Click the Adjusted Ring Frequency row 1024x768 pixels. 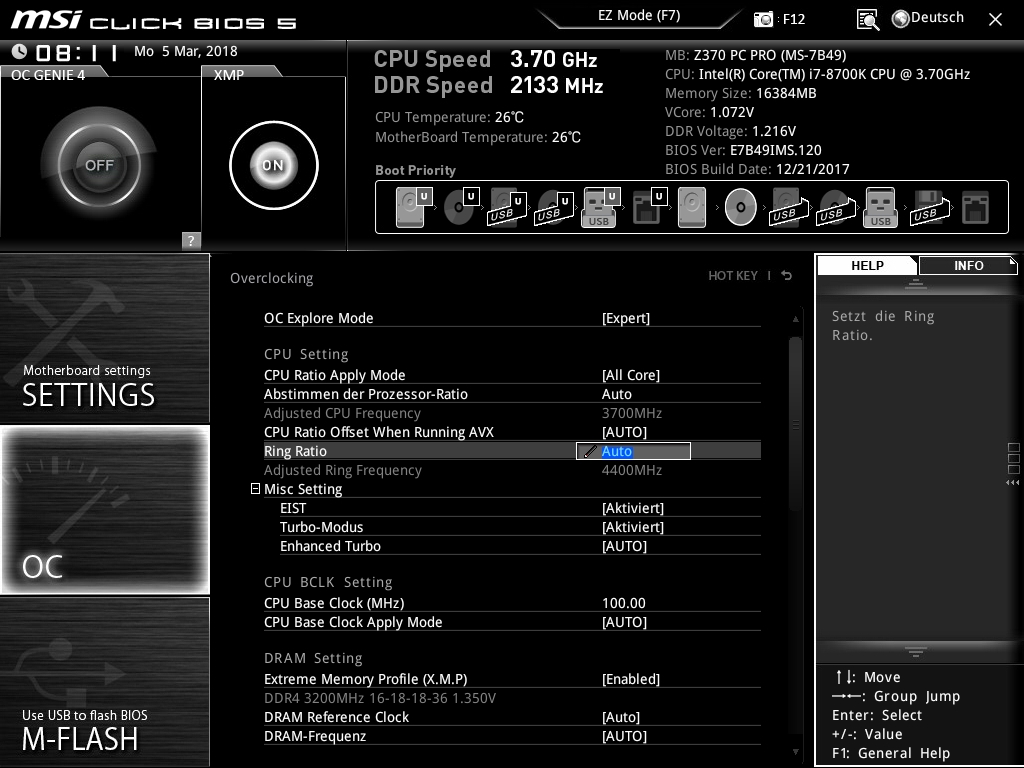(x=512, y=470)
